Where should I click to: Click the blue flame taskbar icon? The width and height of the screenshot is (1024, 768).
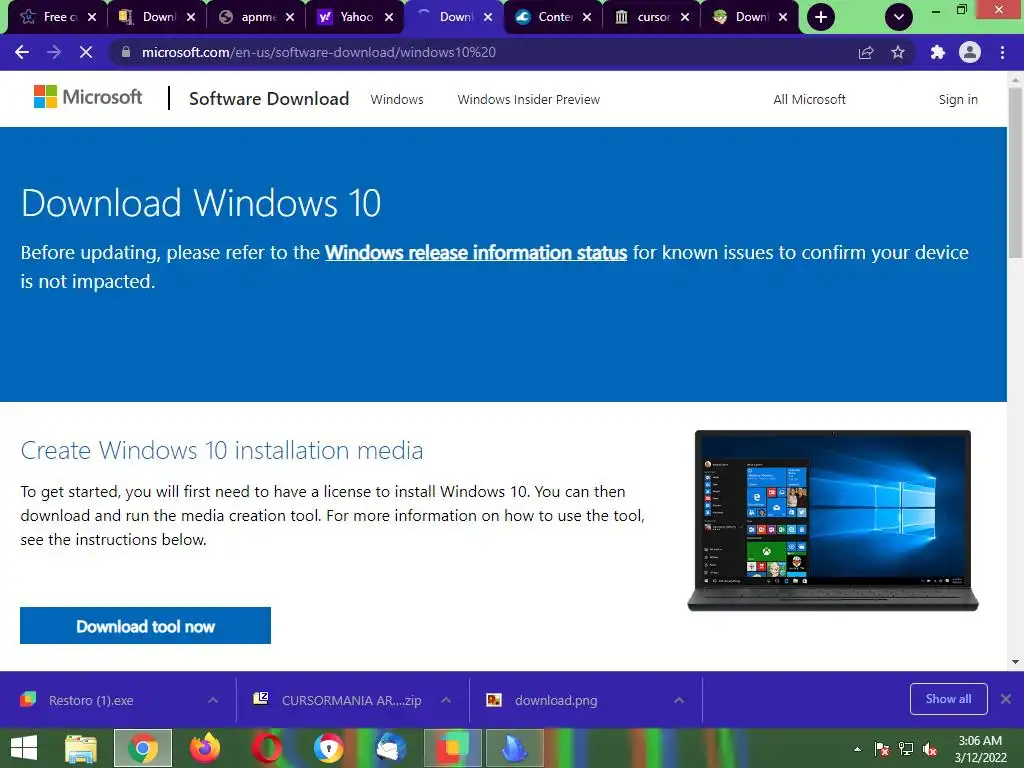point(515,748)
